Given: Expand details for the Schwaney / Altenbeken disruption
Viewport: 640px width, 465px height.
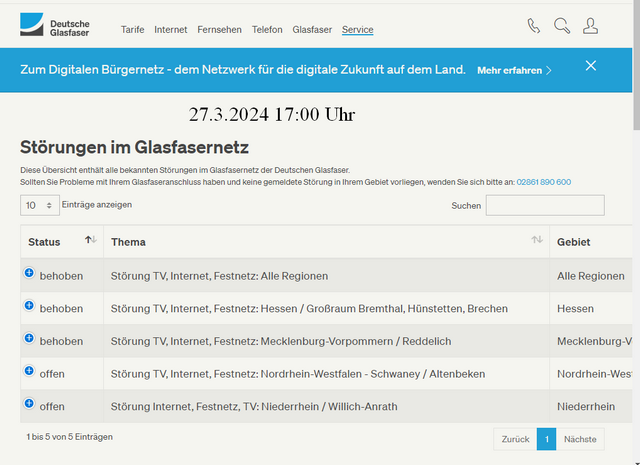Looking at the screenshot, I should pyautogui.click(x=29, y=370).
